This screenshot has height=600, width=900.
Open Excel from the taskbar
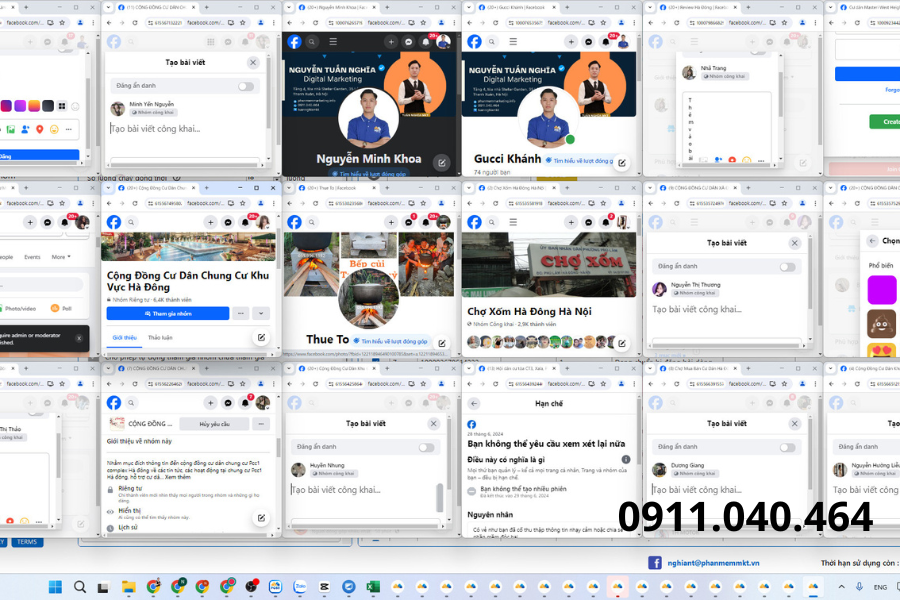(x=373, y=586)
